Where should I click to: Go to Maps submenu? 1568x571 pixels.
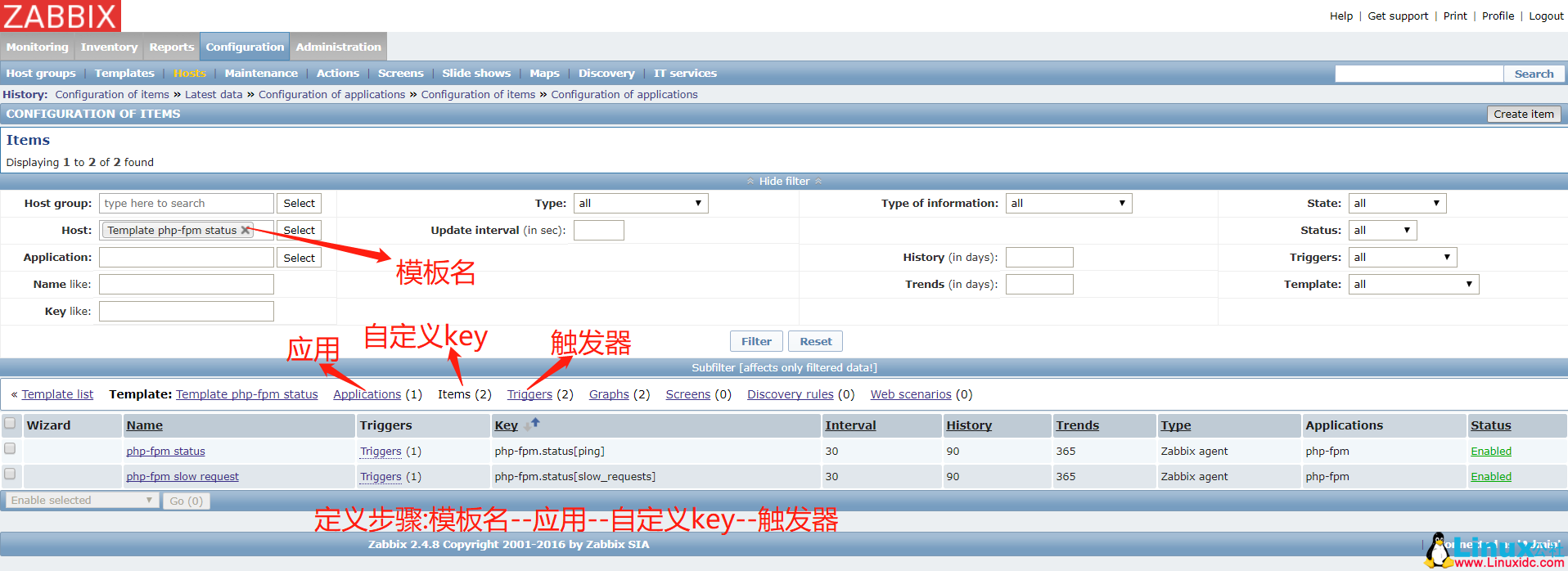click(x=544, y=73)
